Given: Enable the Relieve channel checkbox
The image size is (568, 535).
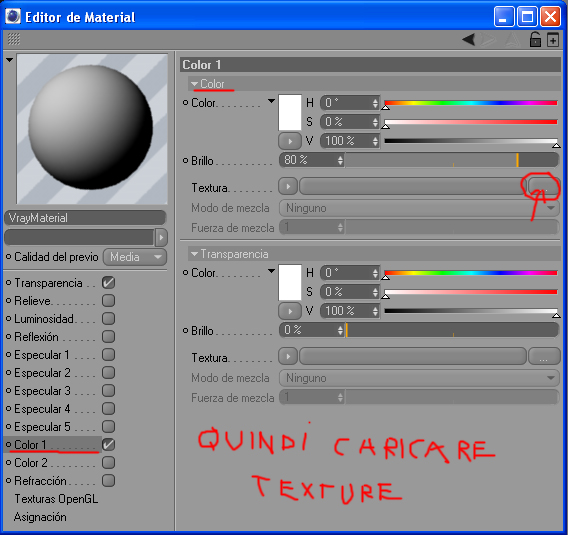Looking at the screenshot, I should point(108,301).
